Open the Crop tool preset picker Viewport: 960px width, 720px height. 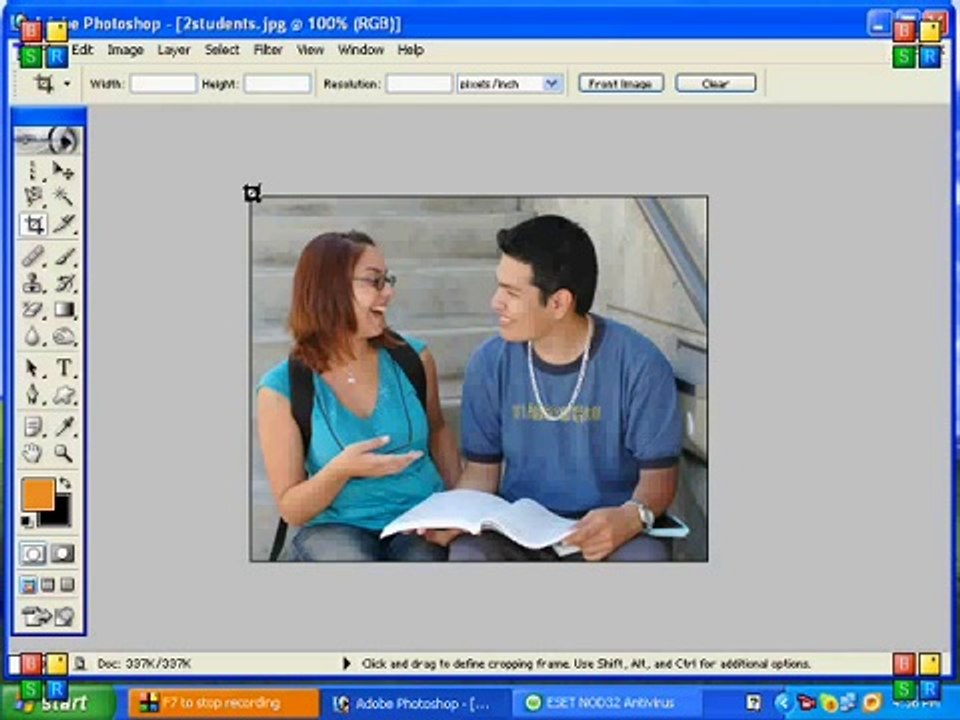pyautogui.click(x=67, y=83)
